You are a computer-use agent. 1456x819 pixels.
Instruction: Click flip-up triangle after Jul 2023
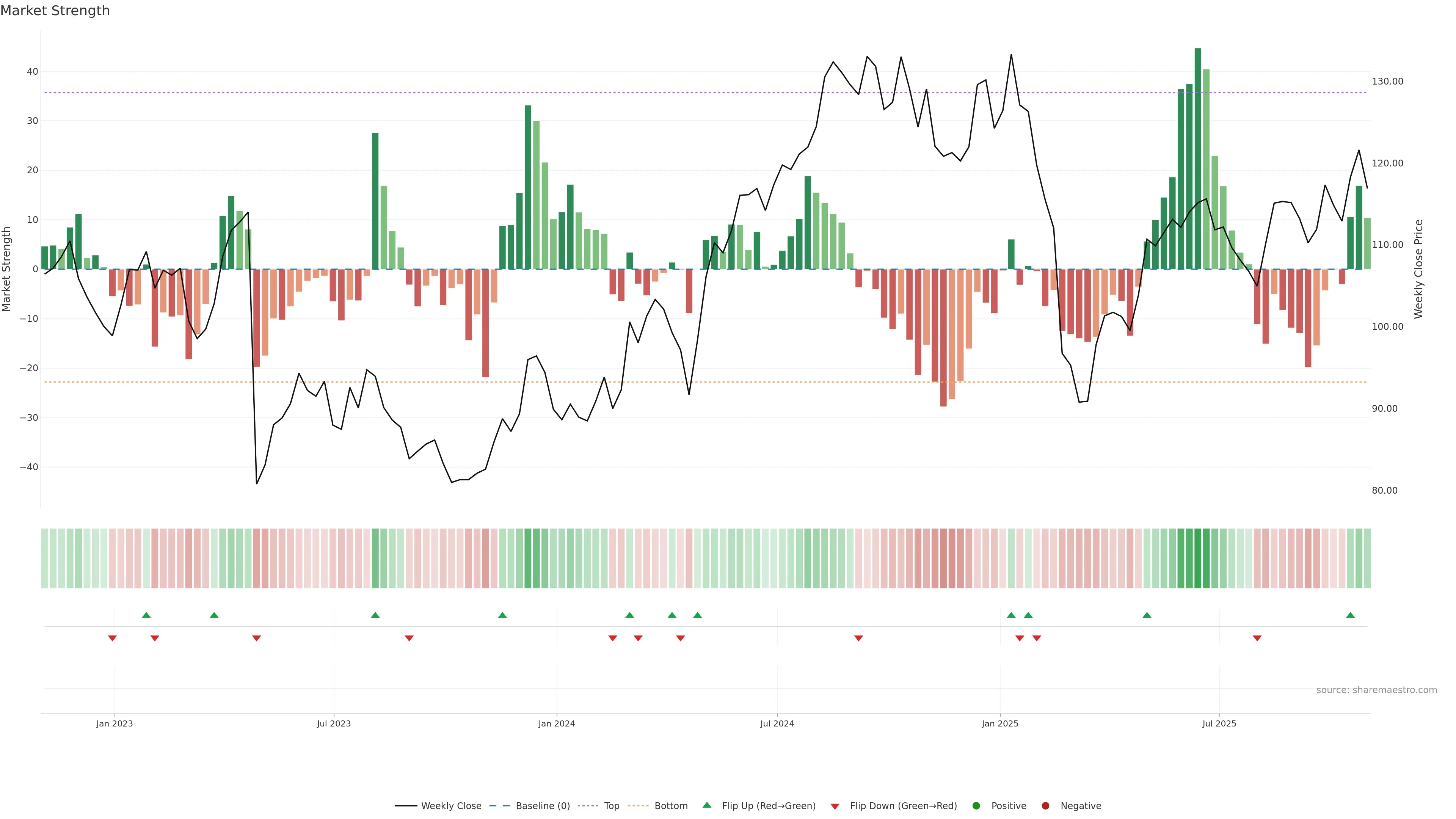click(375, 615)
